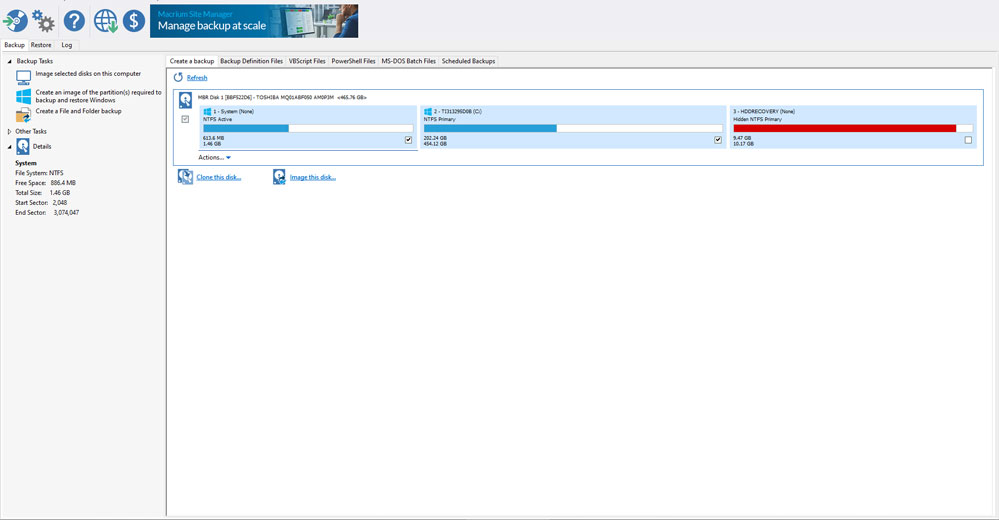Click the Macrium Site Manager banner
The width and height of the screenshot is (999, 520).
click(254, 21)
